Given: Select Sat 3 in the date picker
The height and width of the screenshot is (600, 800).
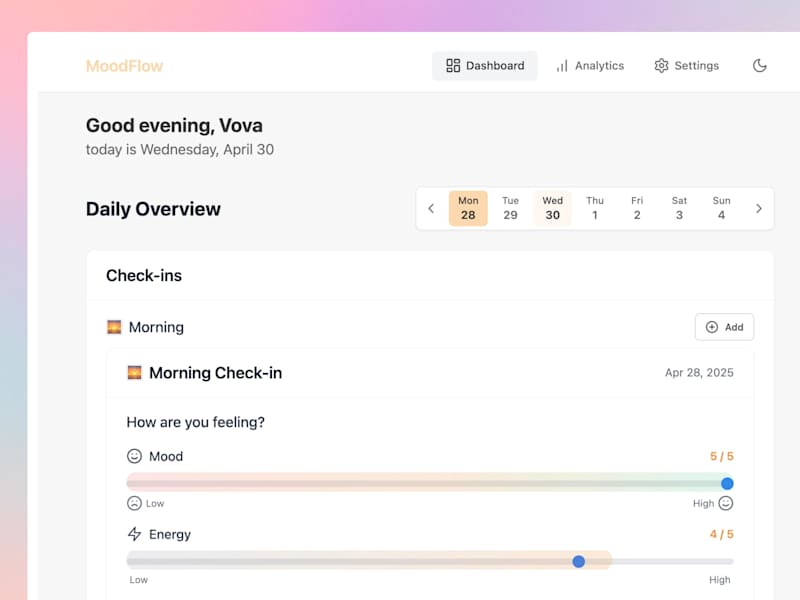Looking at the screenshot, I should (679, 208).
